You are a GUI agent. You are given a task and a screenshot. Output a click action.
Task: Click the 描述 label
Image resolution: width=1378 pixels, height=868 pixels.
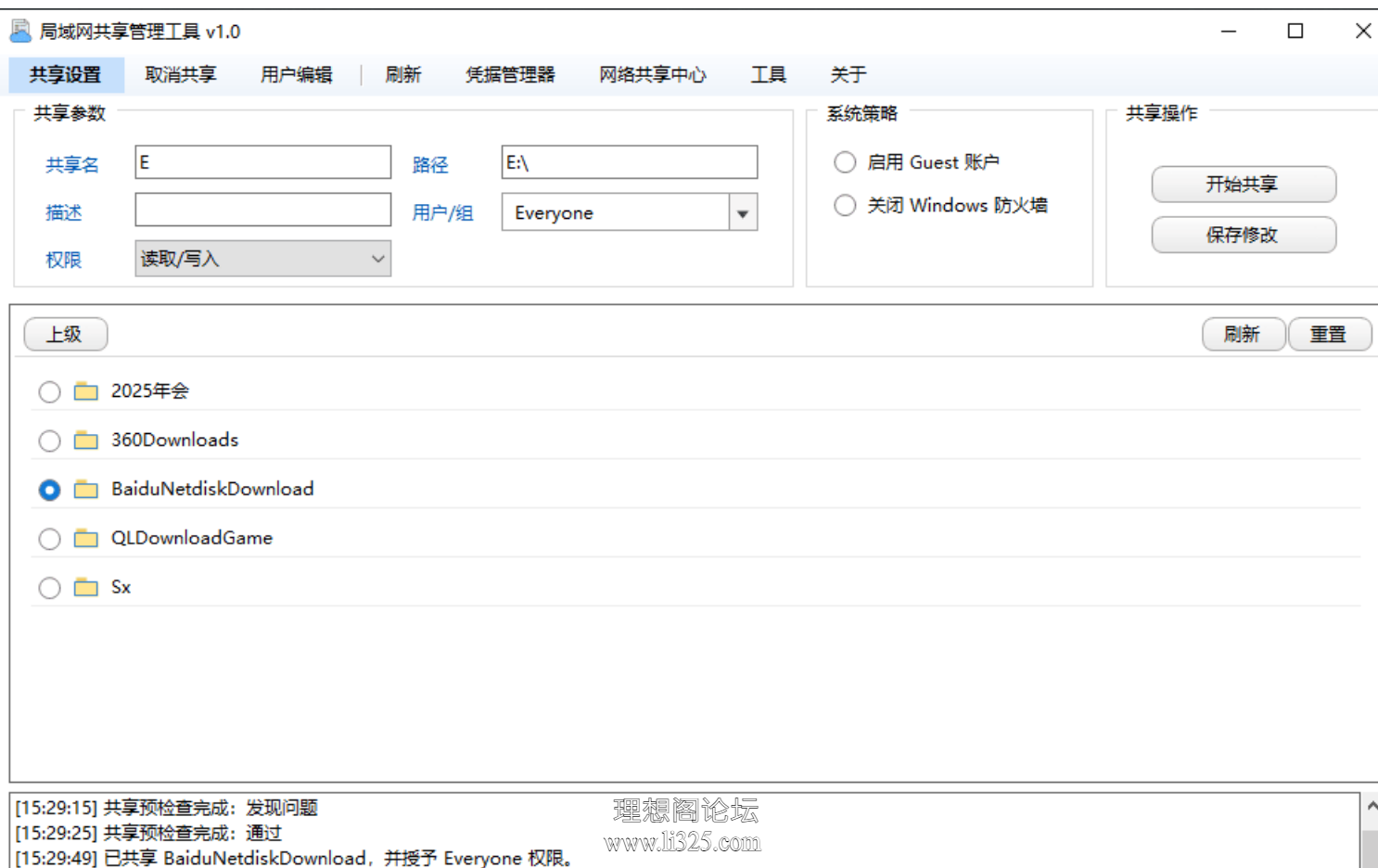click(64, 213)
